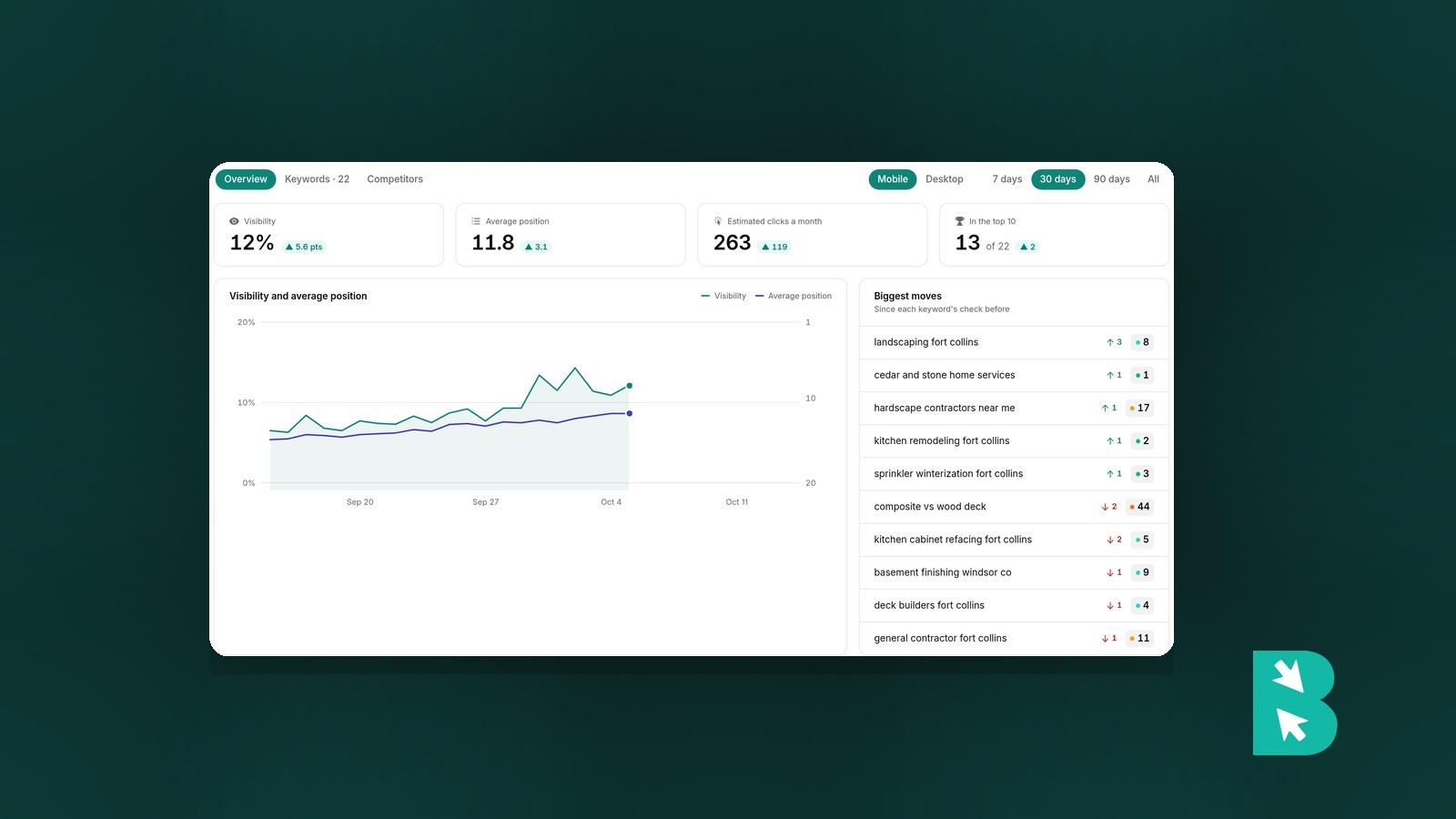Open the Competitors tab
The height and width of the screenshot is (819, 1456).
395,179
